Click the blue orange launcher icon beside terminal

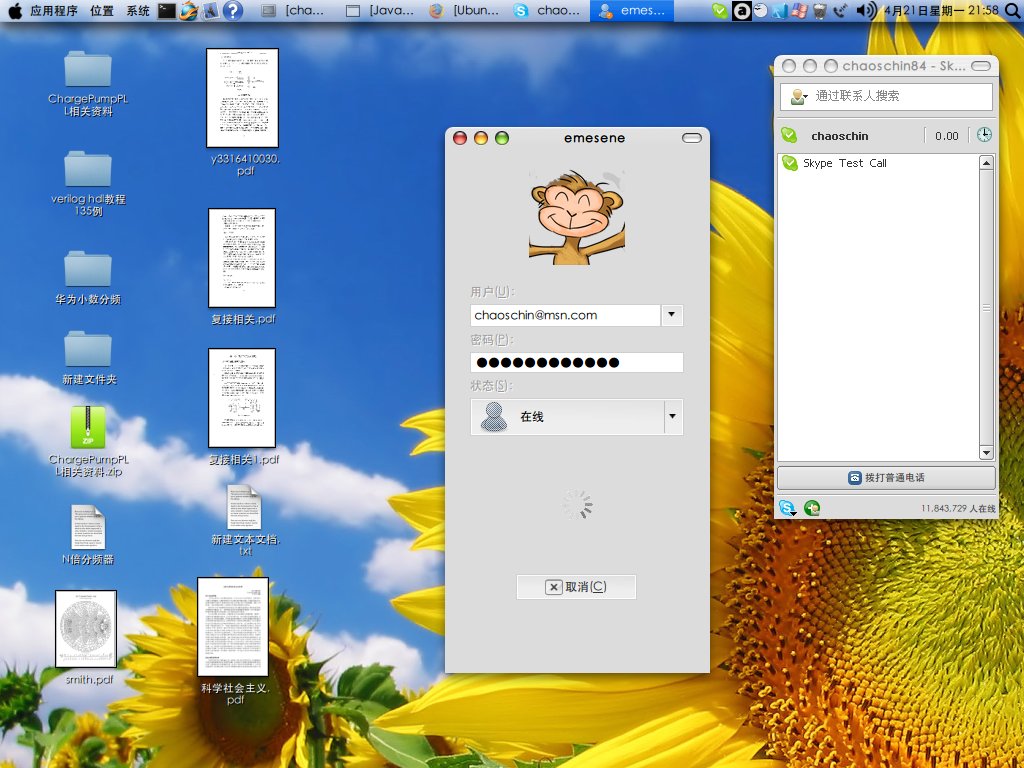click(189, 10)
